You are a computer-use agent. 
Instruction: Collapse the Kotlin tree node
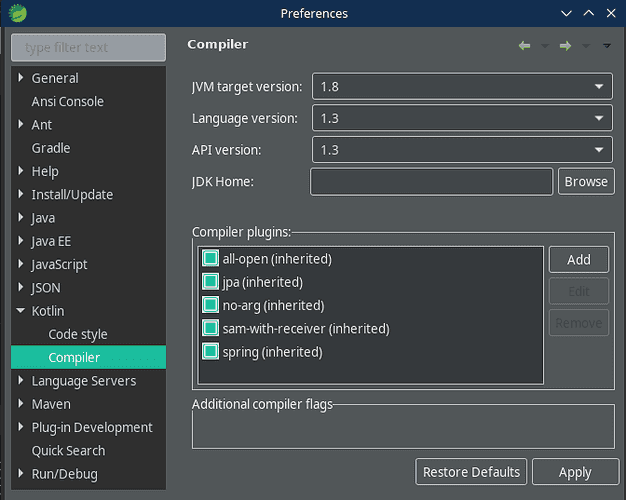tap(22, 311)
